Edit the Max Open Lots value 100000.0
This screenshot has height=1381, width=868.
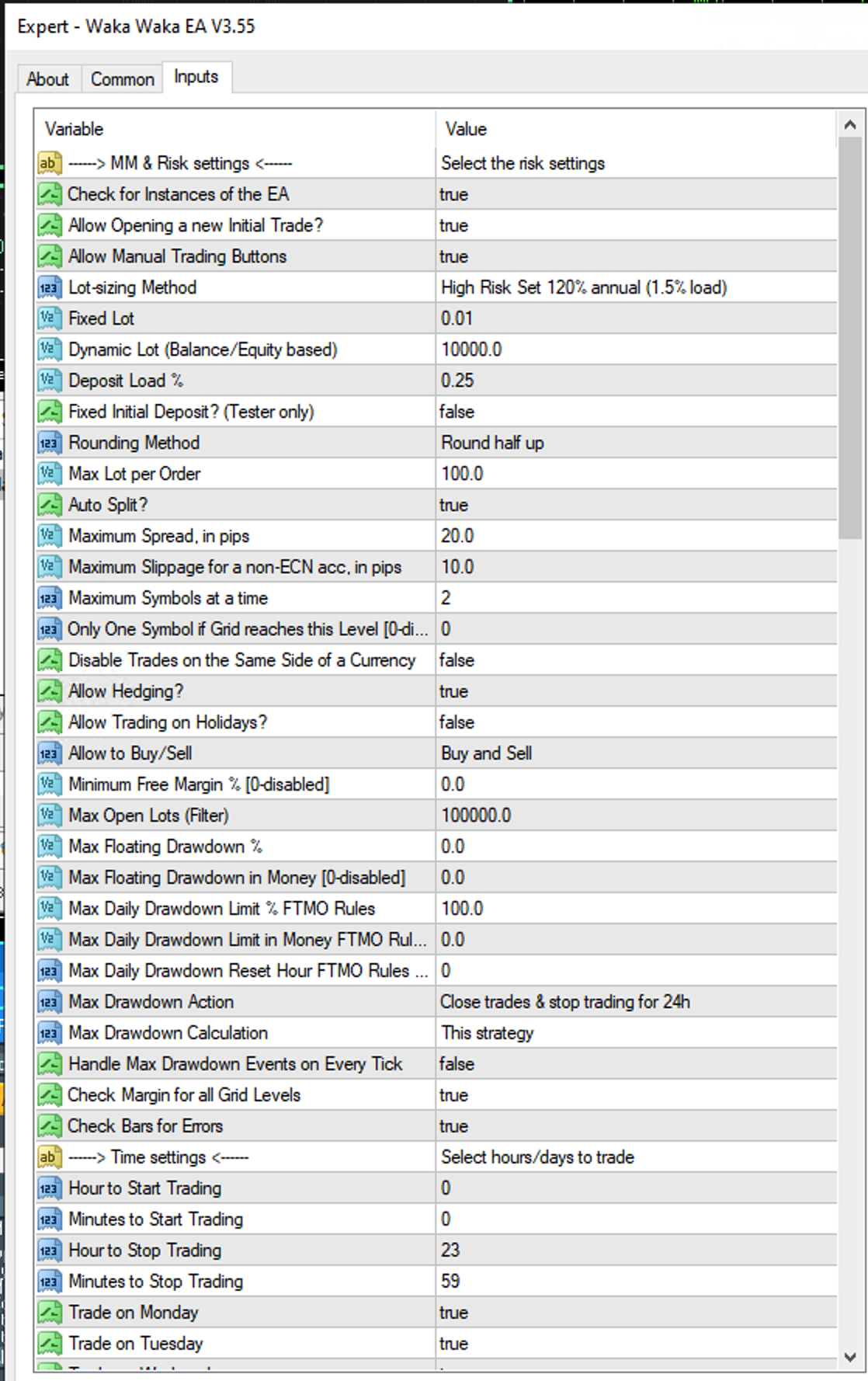[x=637, y=816]
